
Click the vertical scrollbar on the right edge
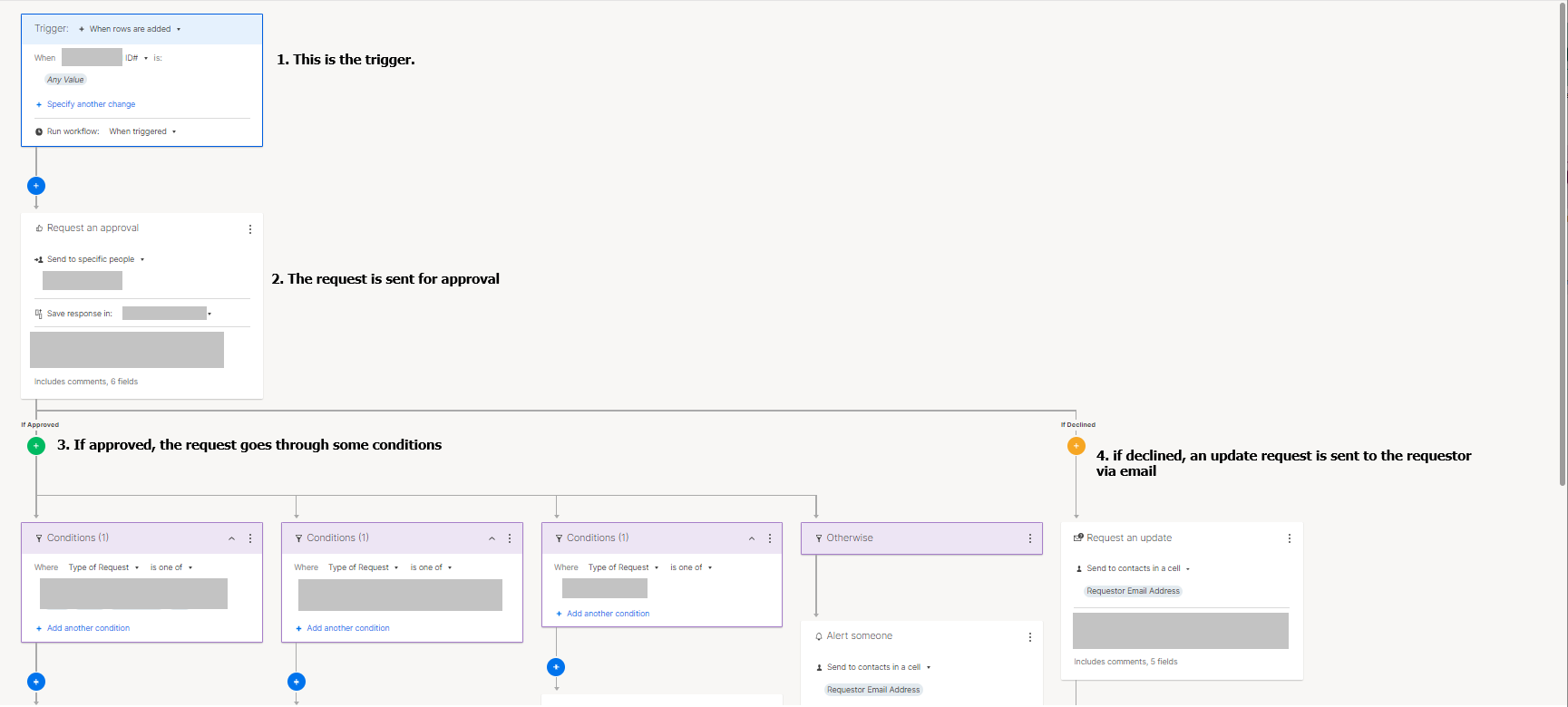(x=1563, y=245)
